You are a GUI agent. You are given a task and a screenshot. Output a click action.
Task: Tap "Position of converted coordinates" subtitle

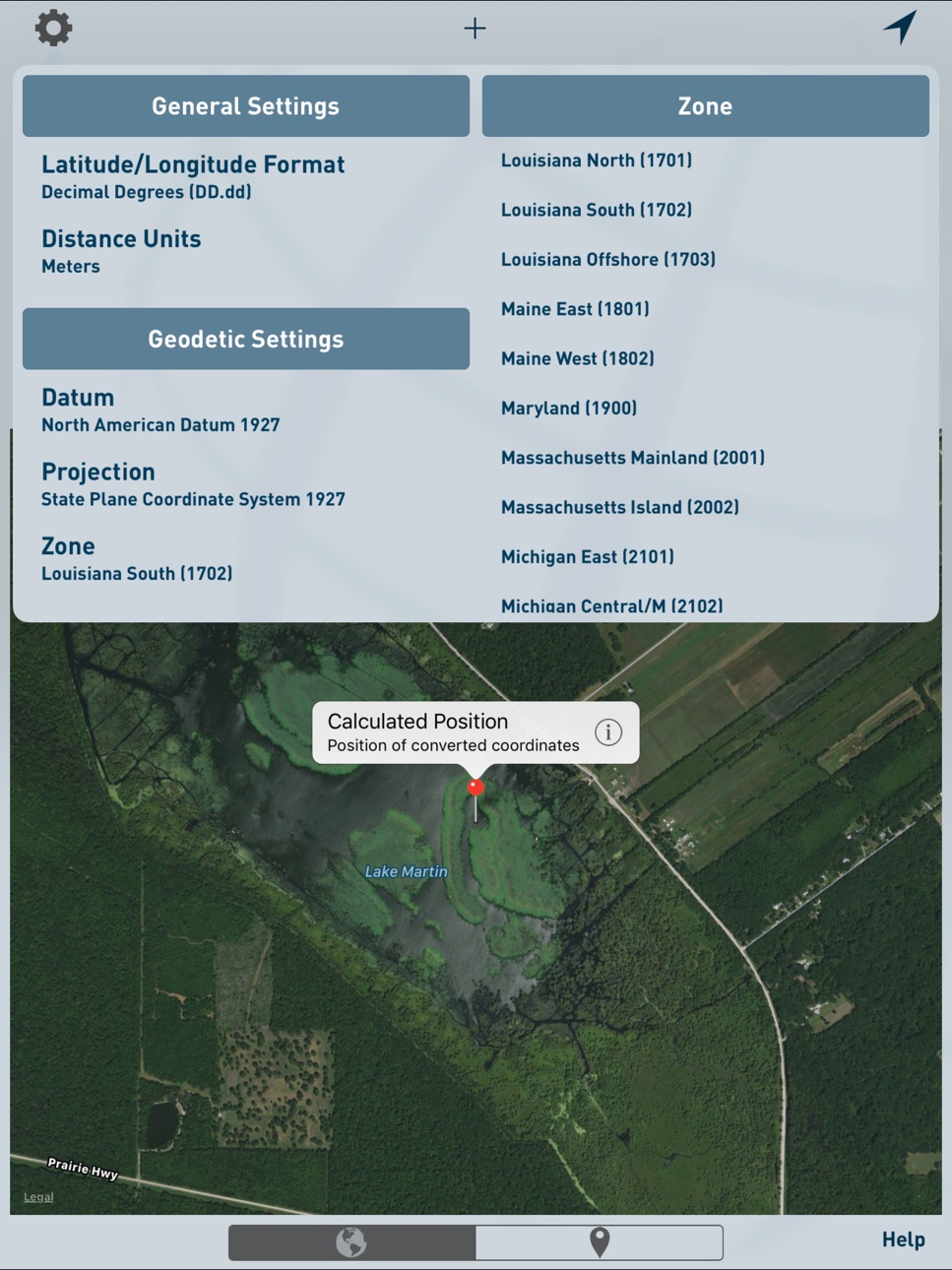point(453,745)
